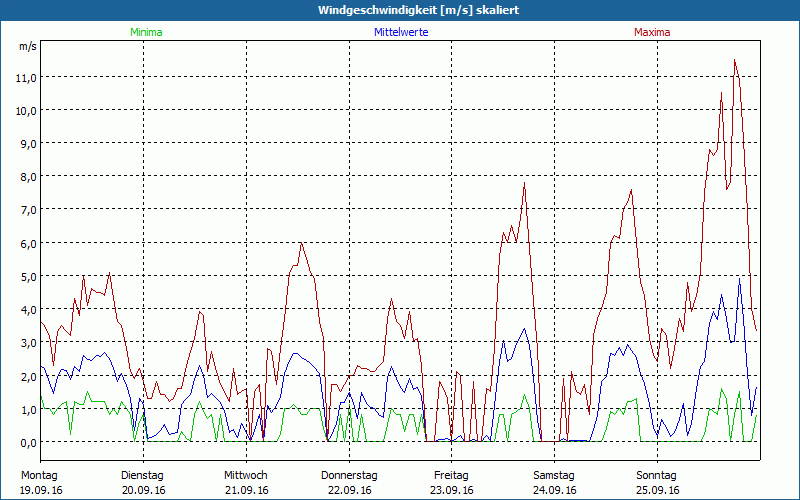This screenshot has height=500, width=800.
Task: Click the blue Mittelwerte peak on Sonntag
Action: click(739, 279)
